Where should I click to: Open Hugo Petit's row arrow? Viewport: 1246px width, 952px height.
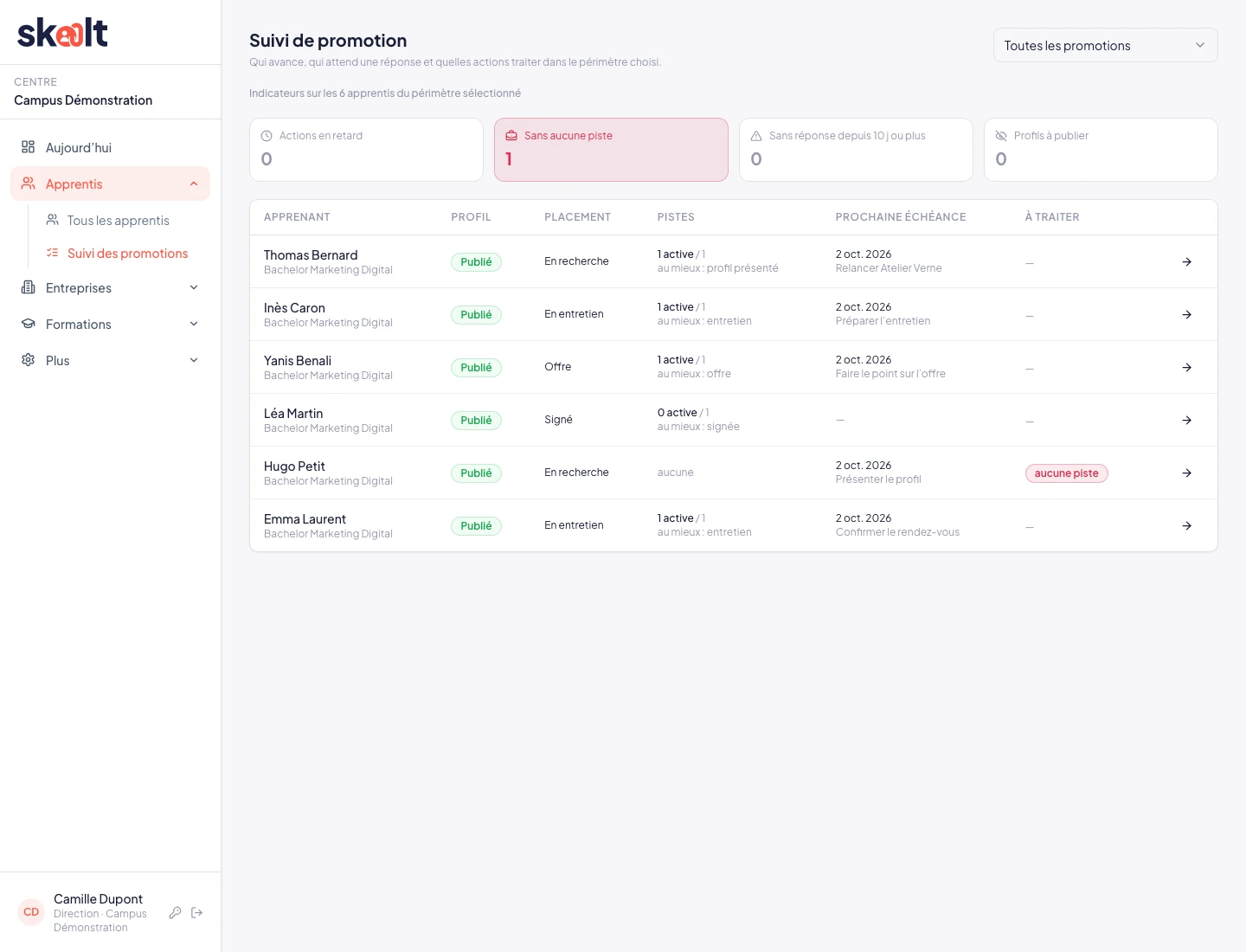[x=1187, y=473]
